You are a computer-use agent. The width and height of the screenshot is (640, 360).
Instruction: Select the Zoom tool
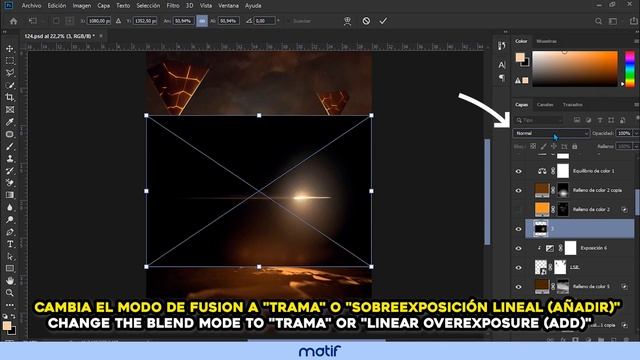pyautogui.click(x=10, y=293)
